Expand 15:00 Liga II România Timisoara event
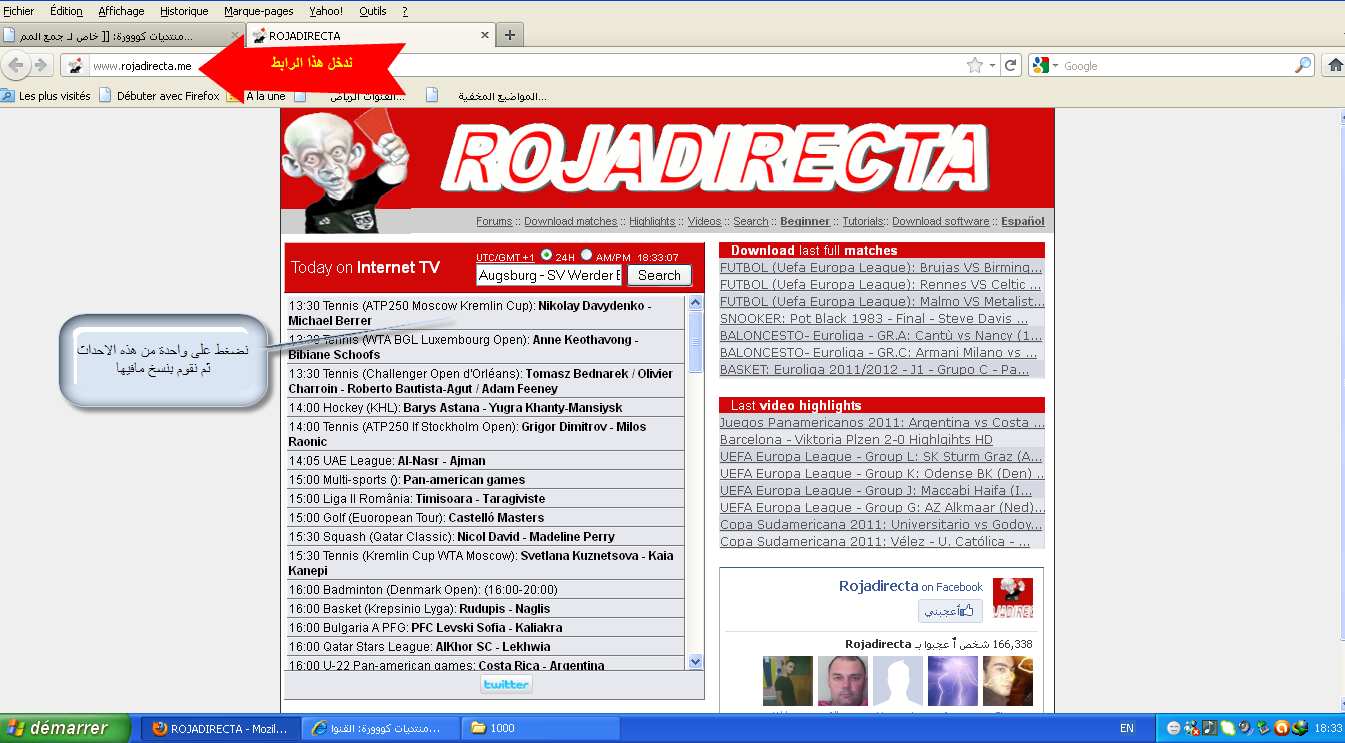This screenshot has height=743, width=1345. [x=485, y=499]
